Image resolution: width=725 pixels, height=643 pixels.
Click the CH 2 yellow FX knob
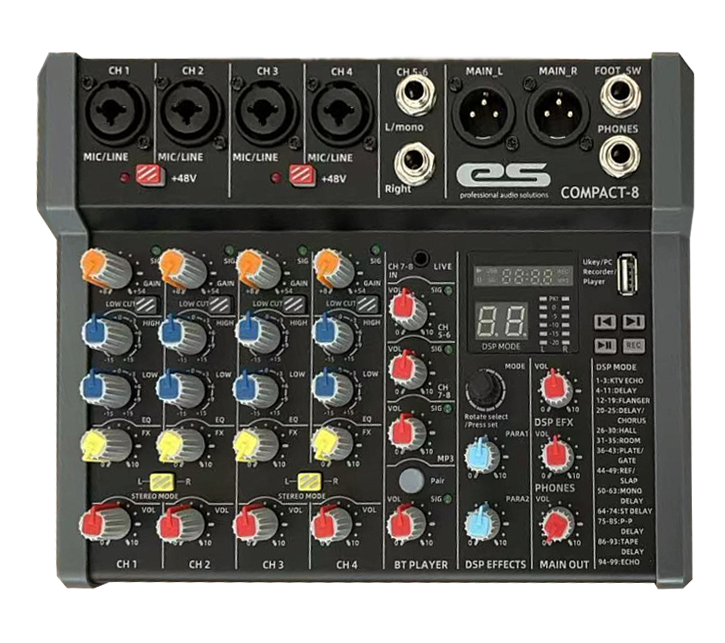[181, 445]
